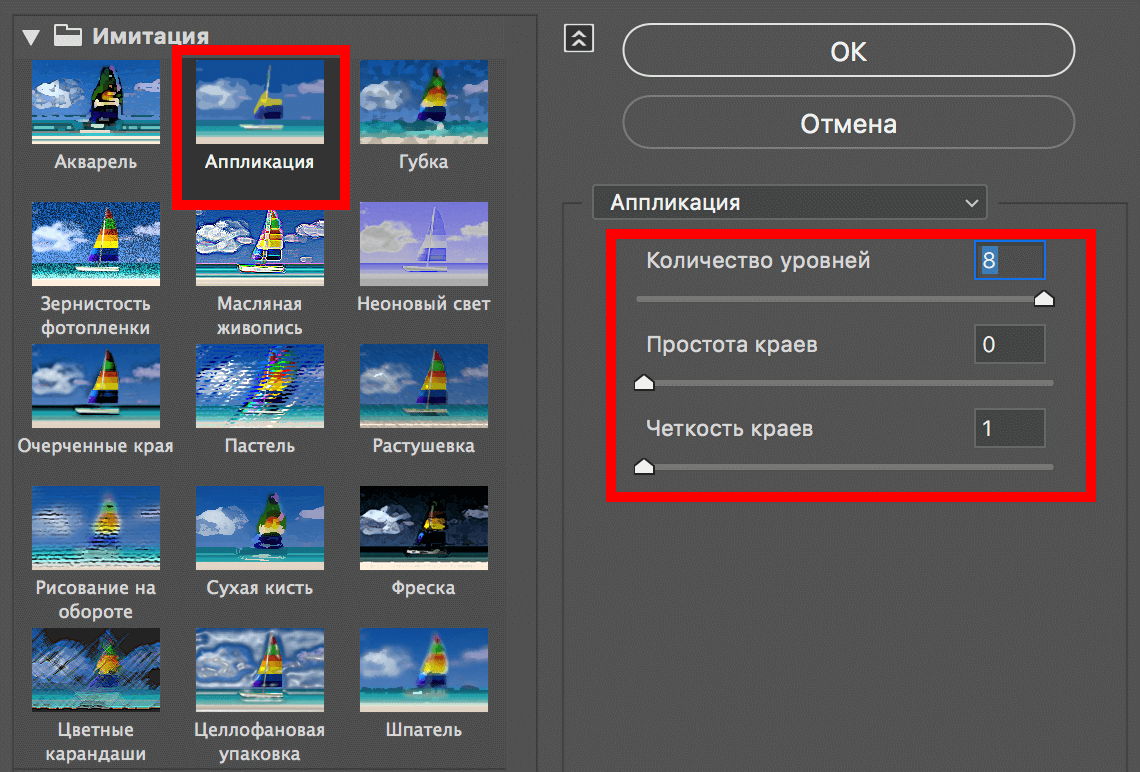Screen dimensions: 1140x772
Task: Collapse the Имитация filter folder
Action: click(x=31, y=36)
